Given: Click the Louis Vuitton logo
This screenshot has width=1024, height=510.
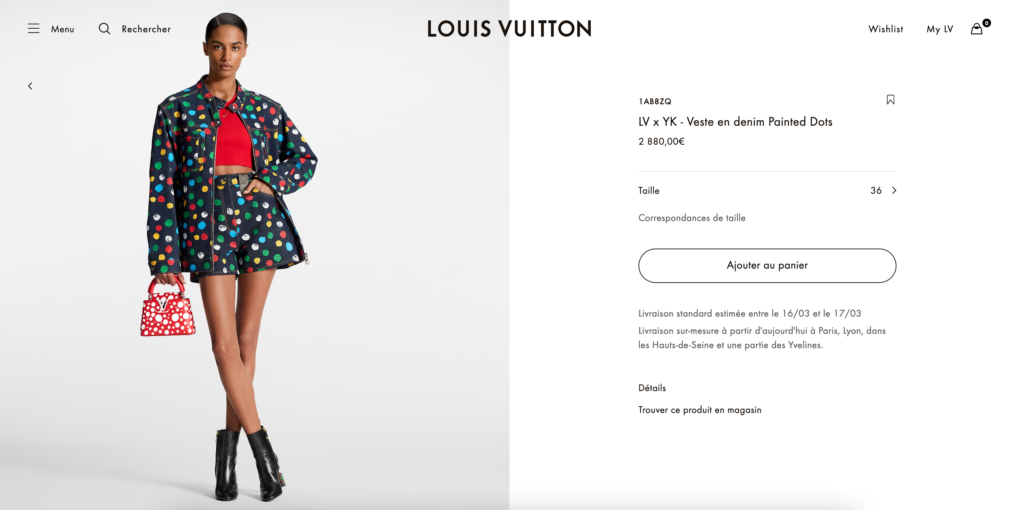Looking at the screenshot, I should 509,28.
